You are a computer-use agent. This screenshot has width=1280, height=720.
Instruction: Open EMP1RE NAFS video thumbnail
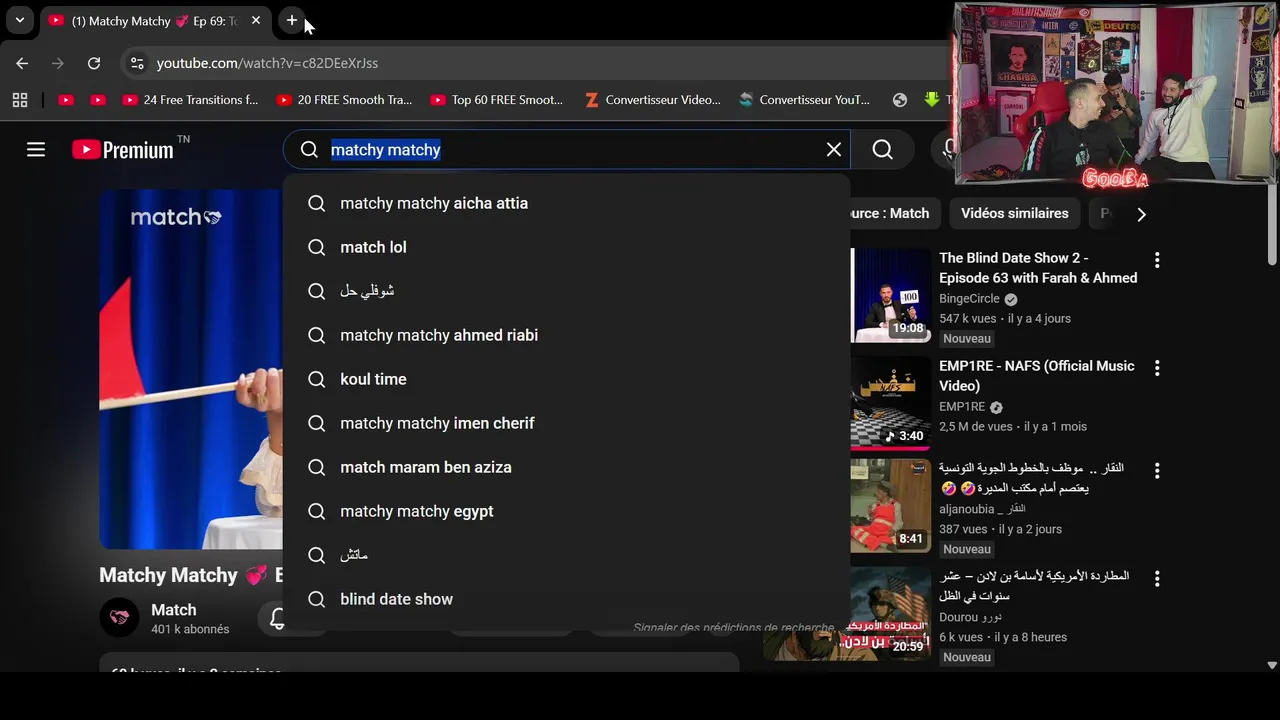pyautogui.click(x=890, y=403)
